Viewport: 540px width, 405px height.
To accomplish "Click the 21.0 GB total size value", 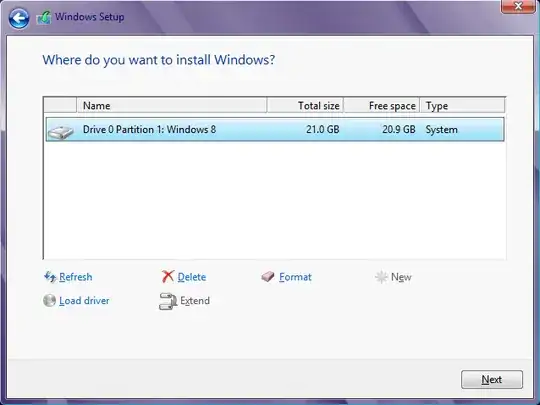I will [323, 129].
